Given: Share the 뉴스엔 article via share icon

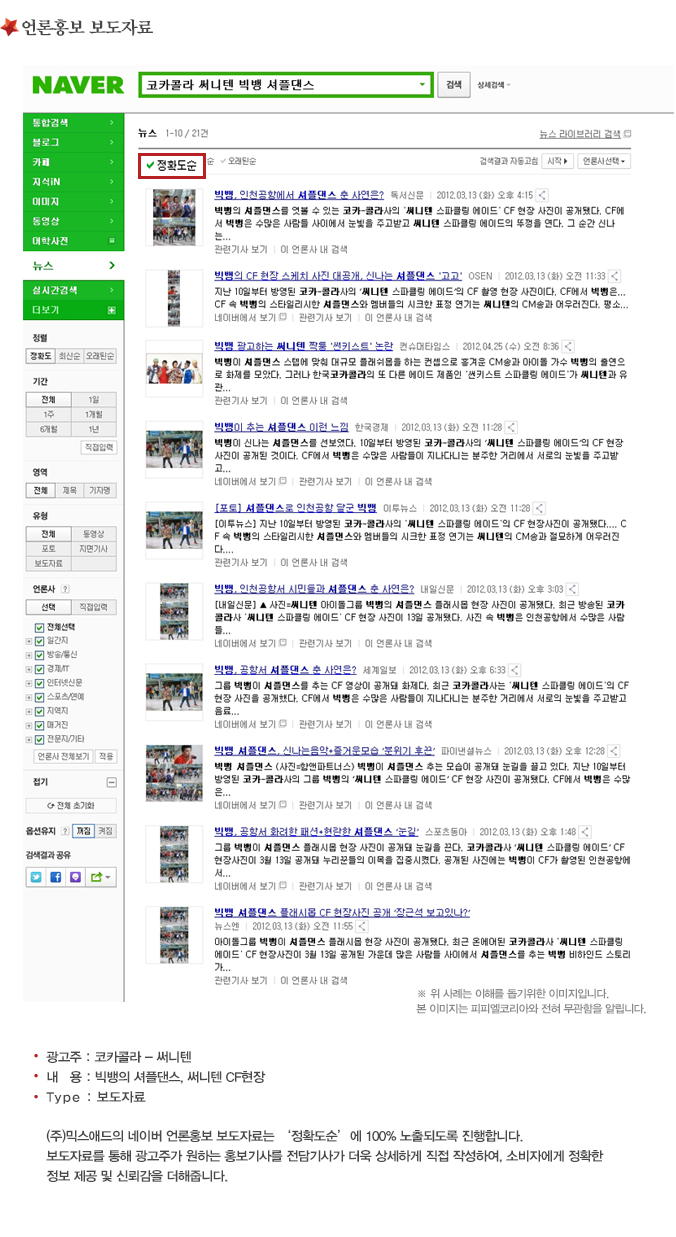Looking at the screenshot, I should [x=362, y=926].
